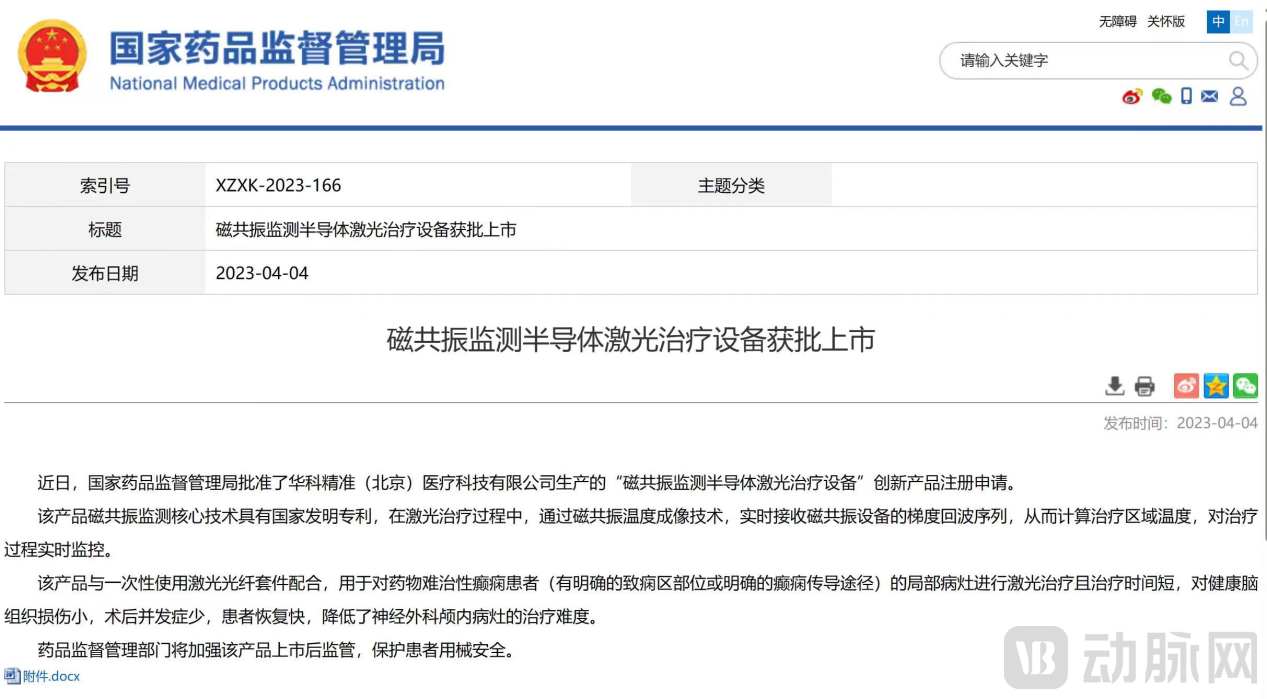Viewport: 1267px width, 699px height.
Task: Click the email contact icon
Action: point(1210,96)
